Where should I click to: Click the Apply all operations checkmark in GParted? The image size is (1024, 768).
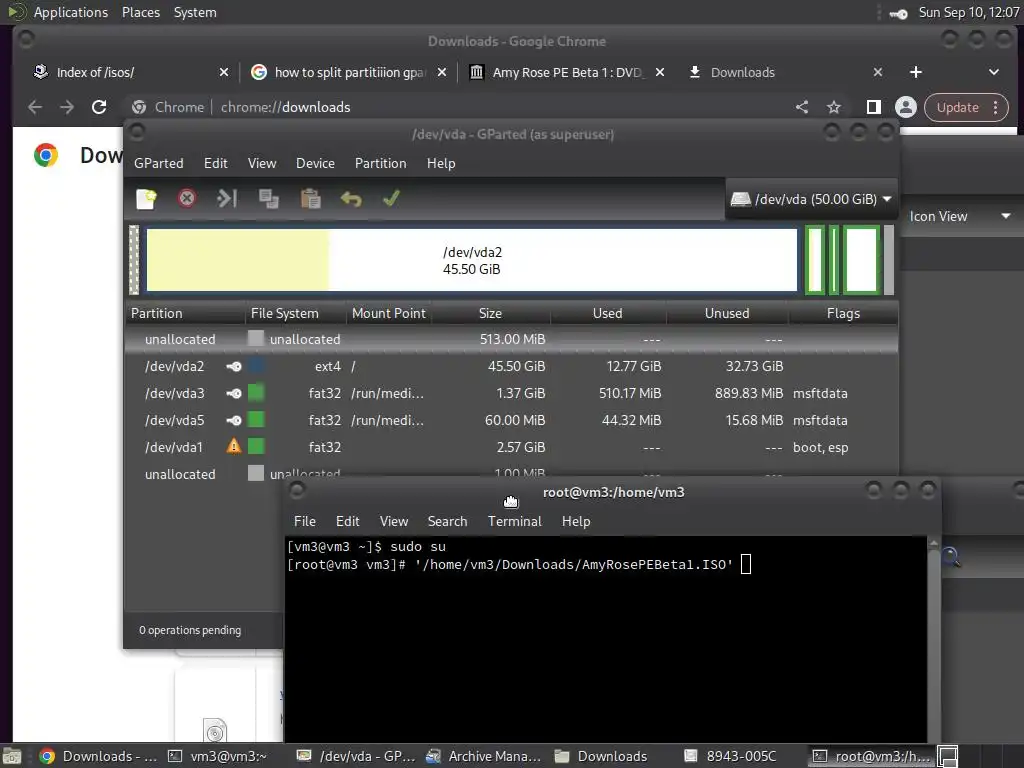click(x=391, y=199)
